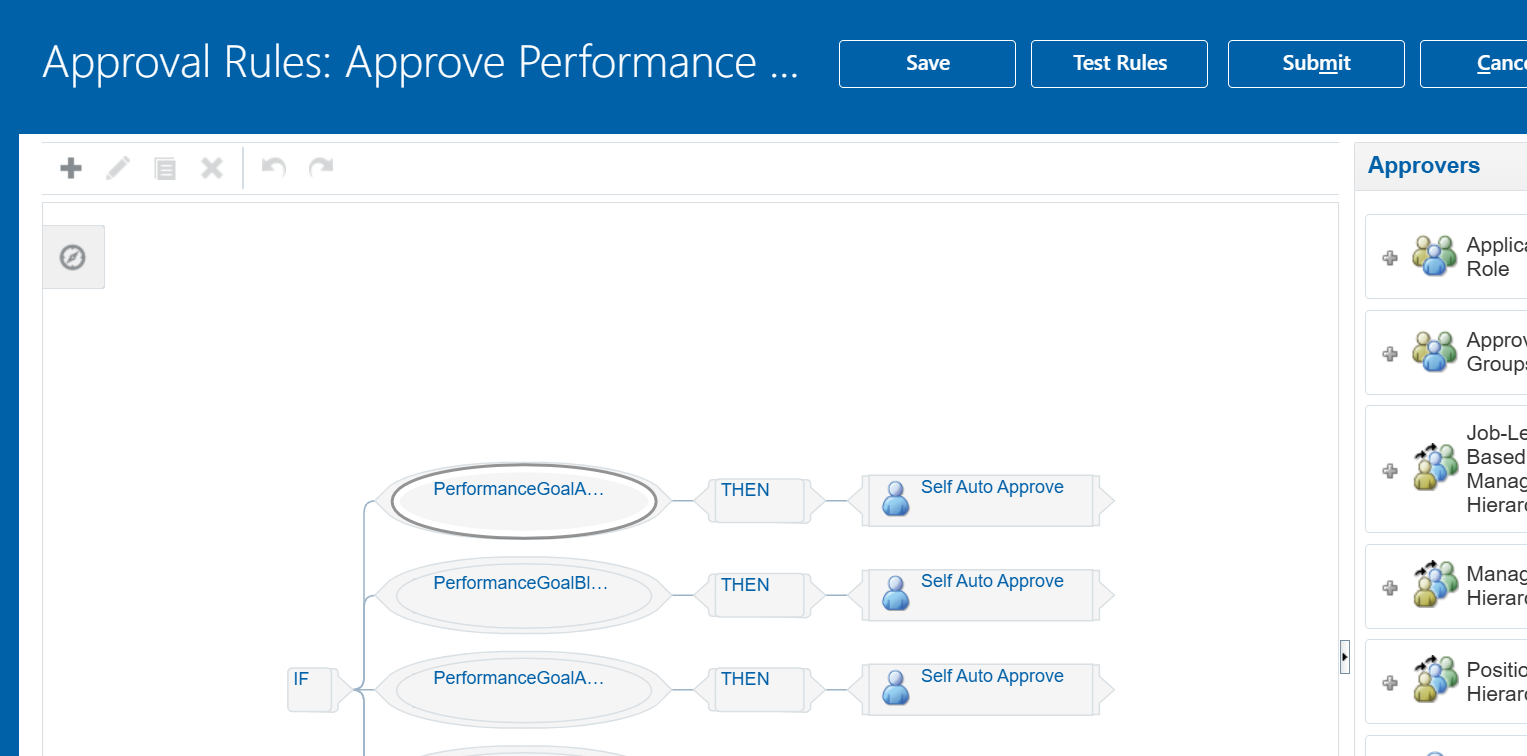Click the person icon in the PerformanceGoalBl… row
The height and width of the screenshot is (756, 1527).
(896, 592)
